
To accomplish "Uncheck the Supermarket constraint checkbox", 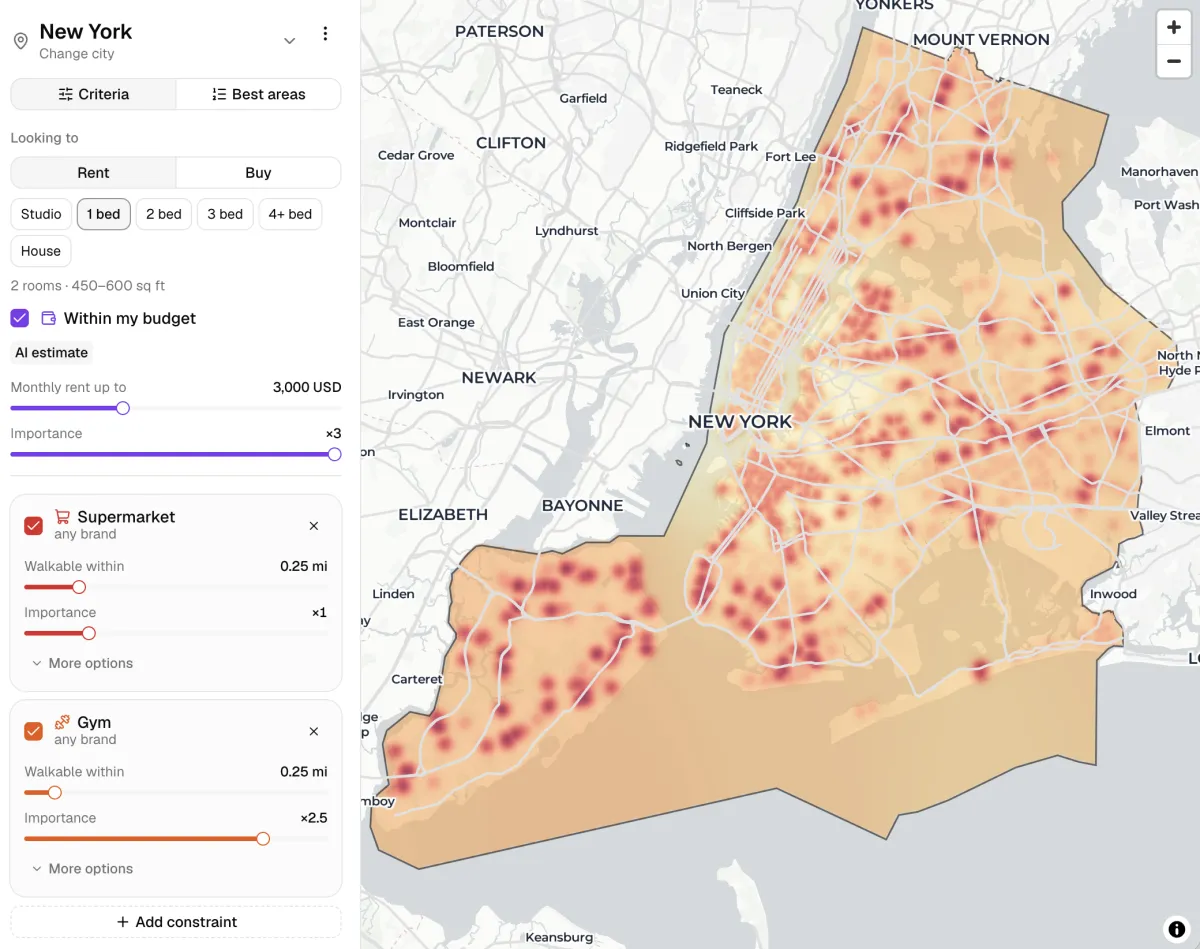I will click(34, 525).
